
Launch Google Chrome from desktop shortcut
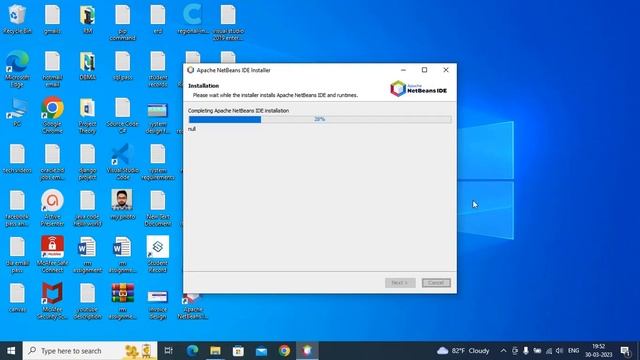click(x=52, y=115)
